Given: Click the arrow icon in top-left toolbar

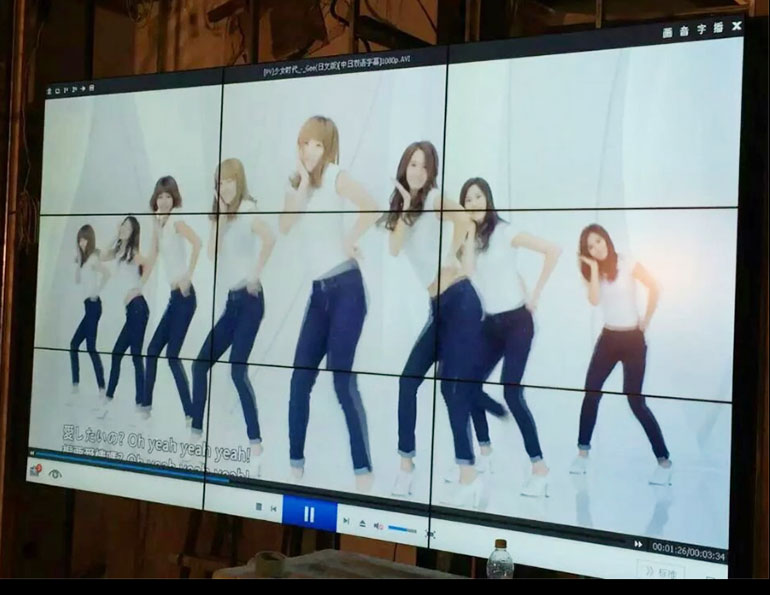Looking at the screenshot, I should (x=83, y=89).
